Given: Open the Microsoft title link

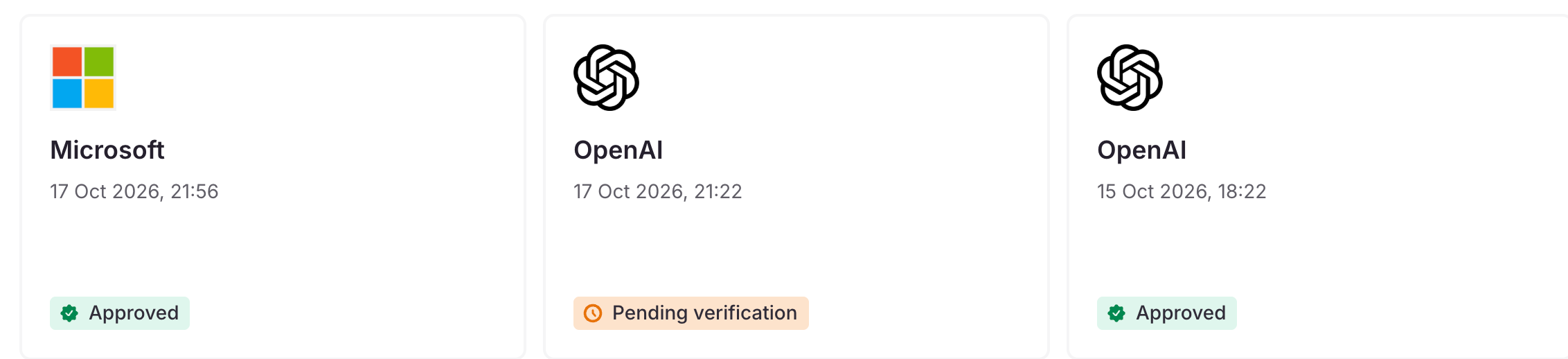Looking at the screenshot, I should [107, 150].
